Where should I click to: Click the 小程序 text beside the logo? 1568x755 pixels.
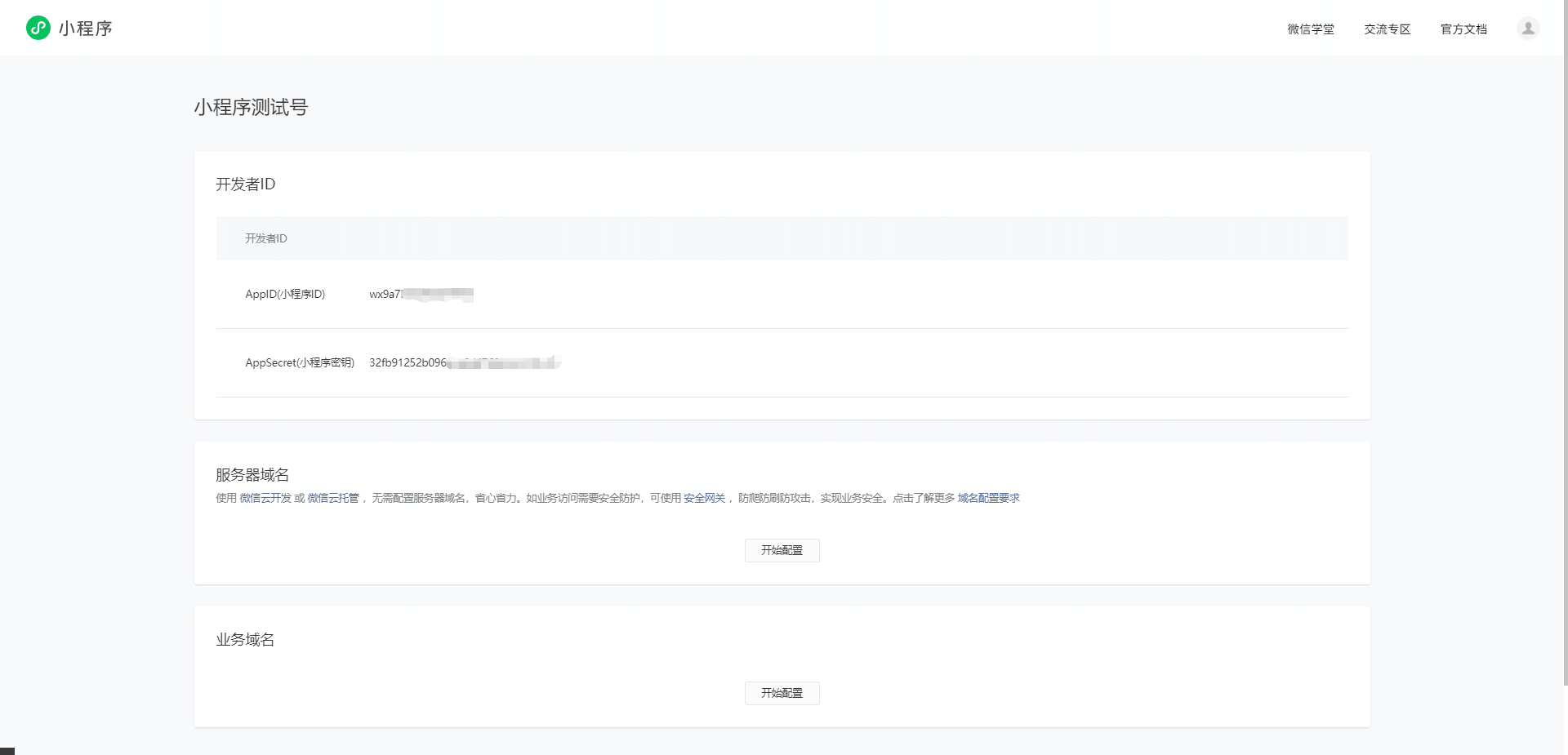tap(85, 29)
